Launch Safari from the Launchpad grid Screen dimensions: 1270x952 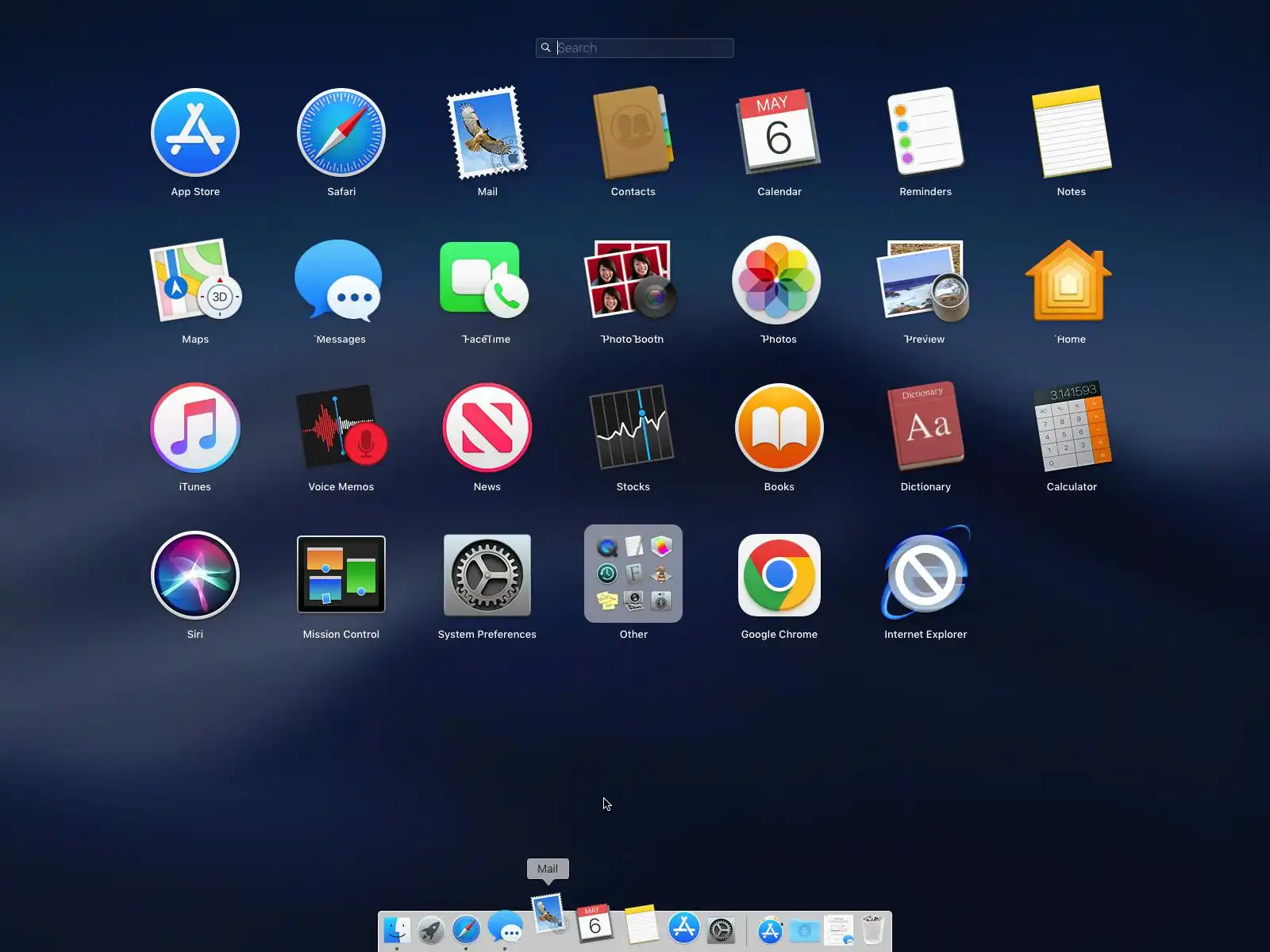coord(341,132)
